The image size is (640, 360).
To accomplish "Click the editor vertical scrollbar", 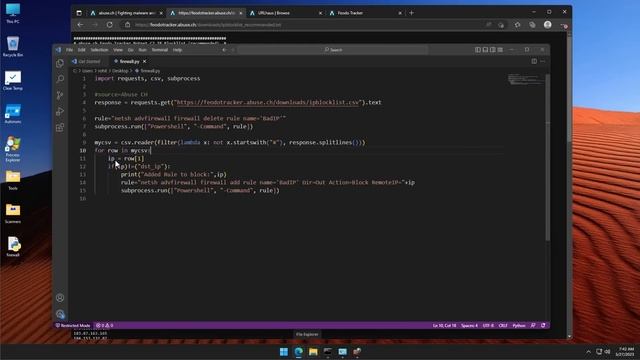I will 547,157.
